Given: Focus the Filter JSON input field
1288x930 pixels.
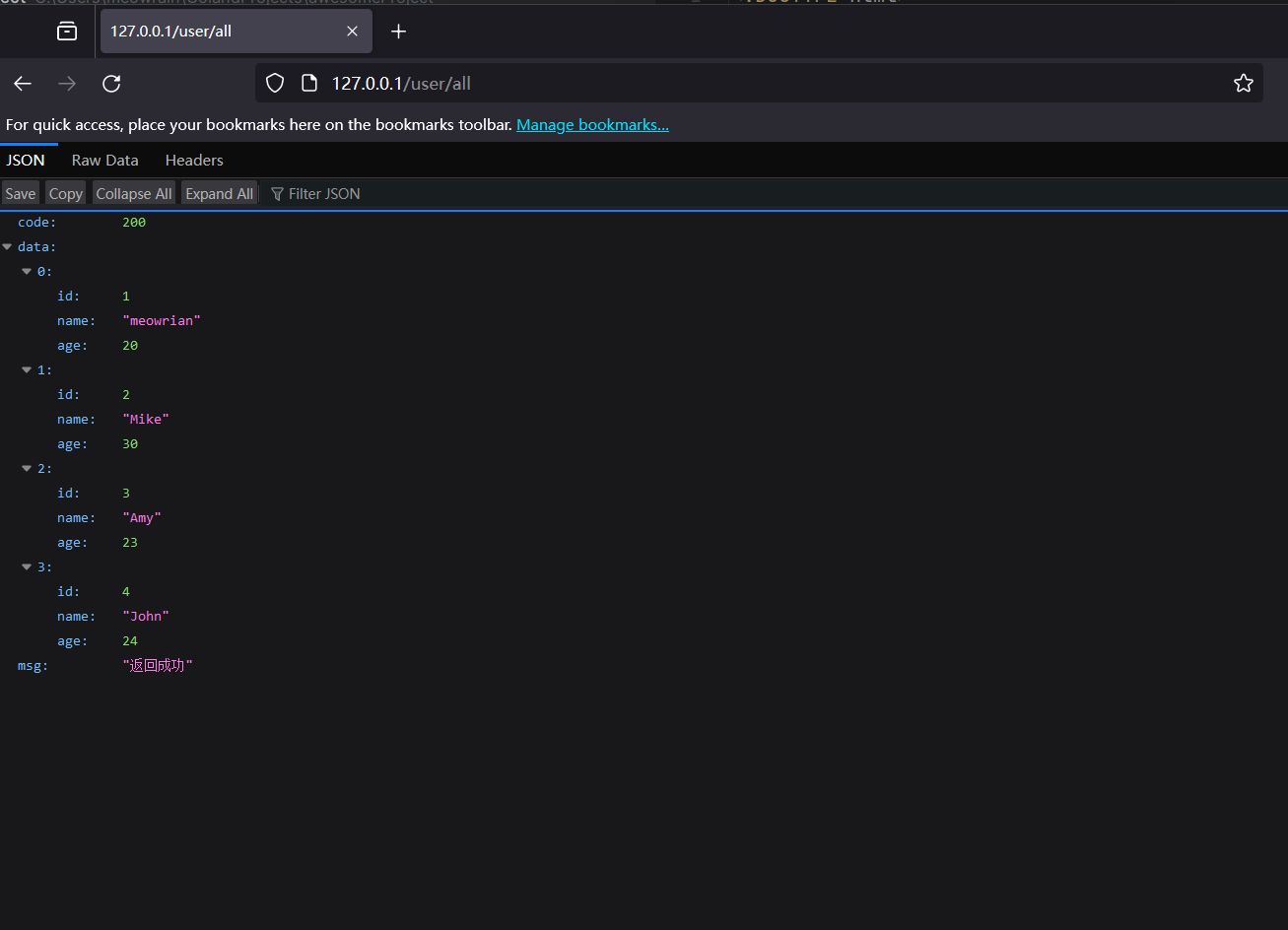Looking at the screenshot, I should coord(323,194).
